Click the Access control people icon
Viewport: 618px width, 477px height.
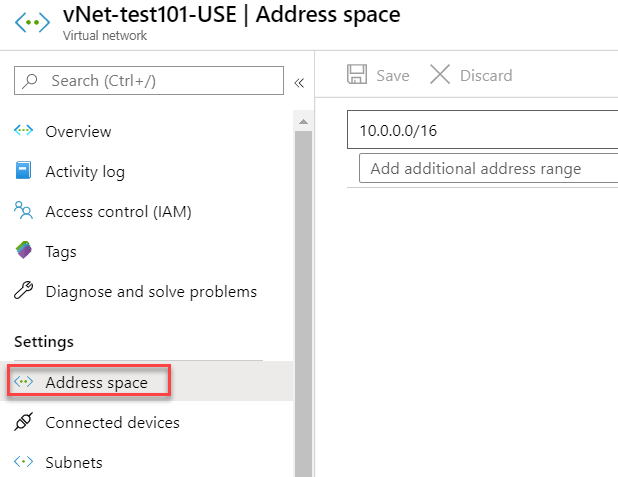click(x=23, y=210)
